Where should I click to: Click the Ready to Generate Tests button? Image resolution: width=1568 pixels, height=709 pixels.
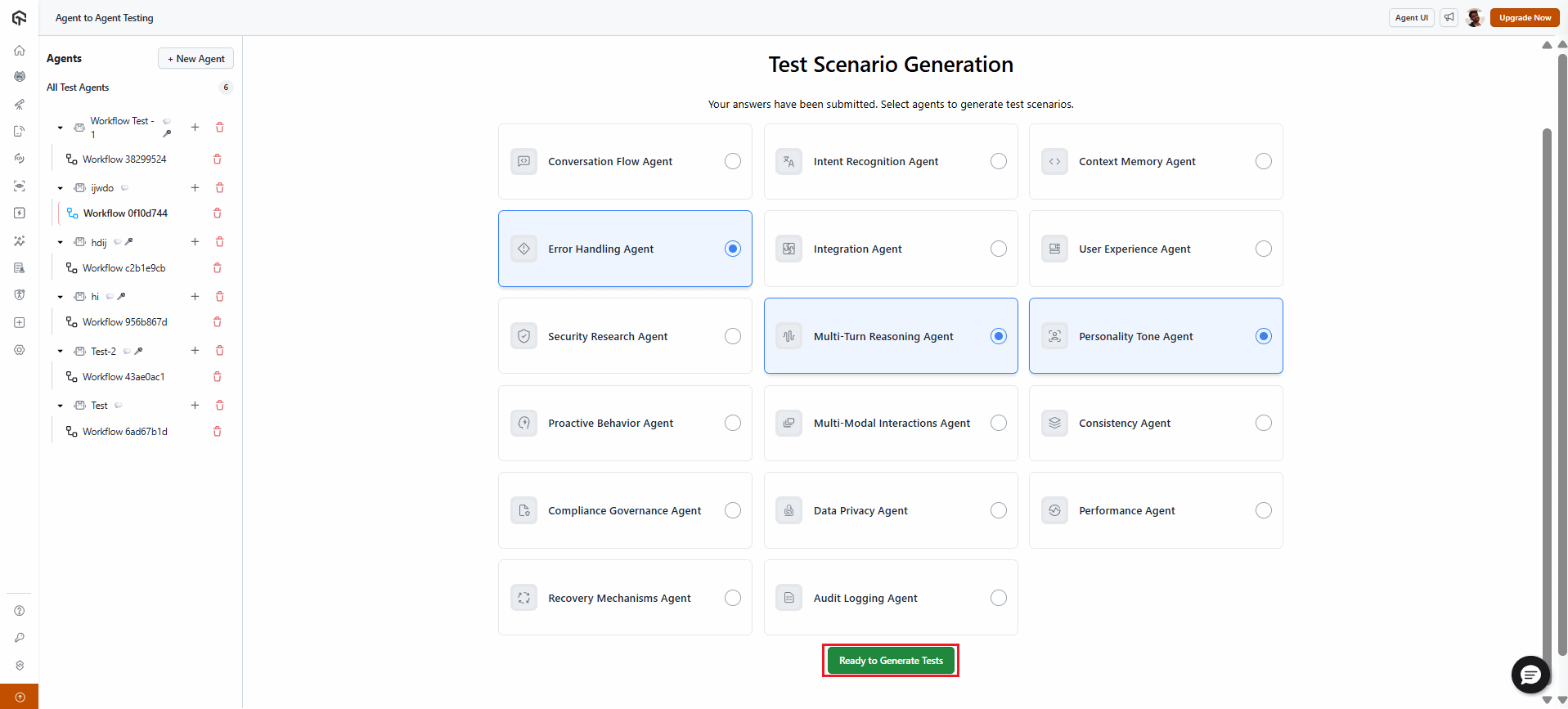pyautogui.click(x=890, y=661)
